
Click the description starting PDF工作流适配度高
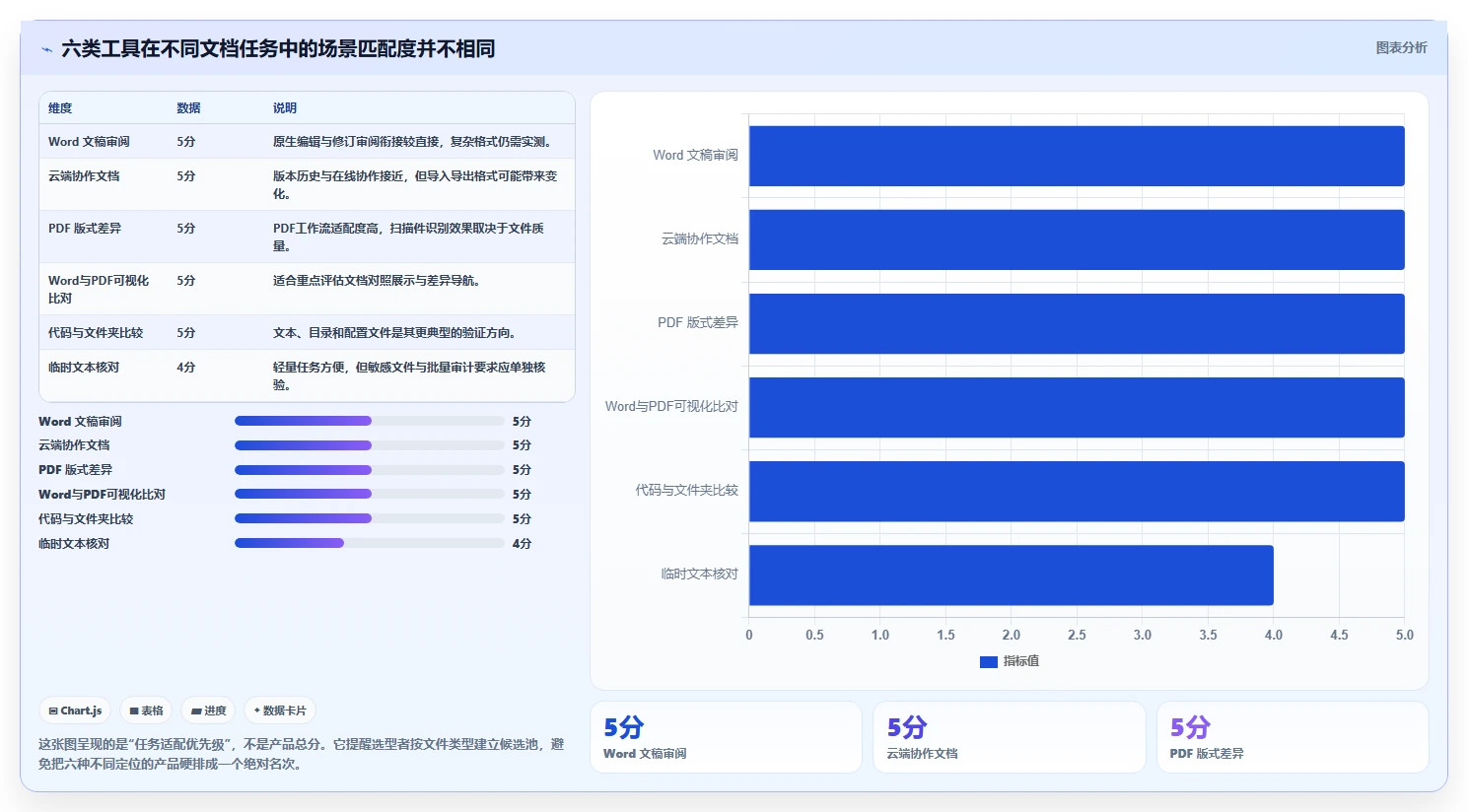[x=408, y=237]
